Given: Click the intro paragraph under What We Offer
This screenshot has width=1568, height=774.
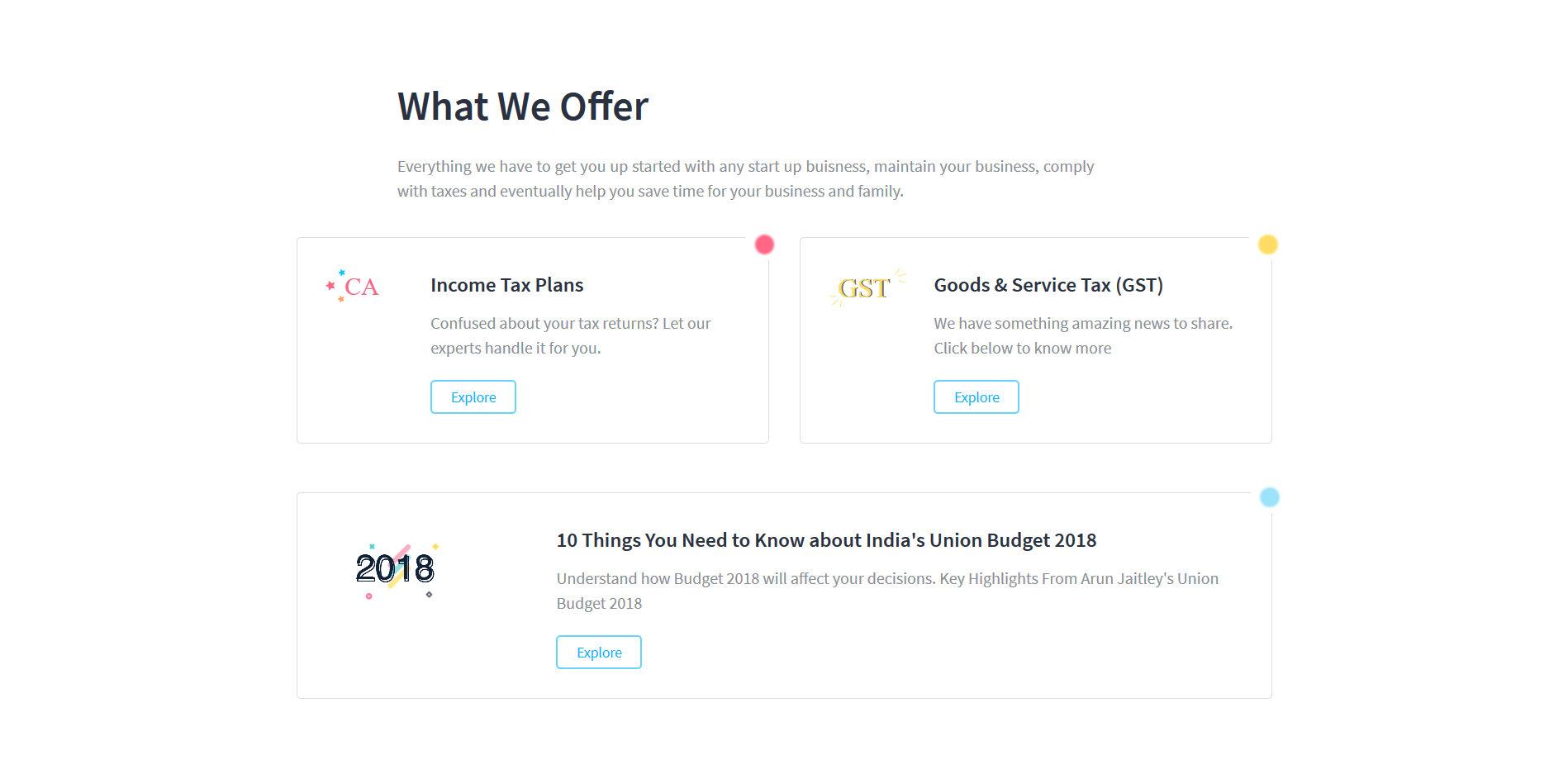Looking at the screenshot, I should pos(746,178).
